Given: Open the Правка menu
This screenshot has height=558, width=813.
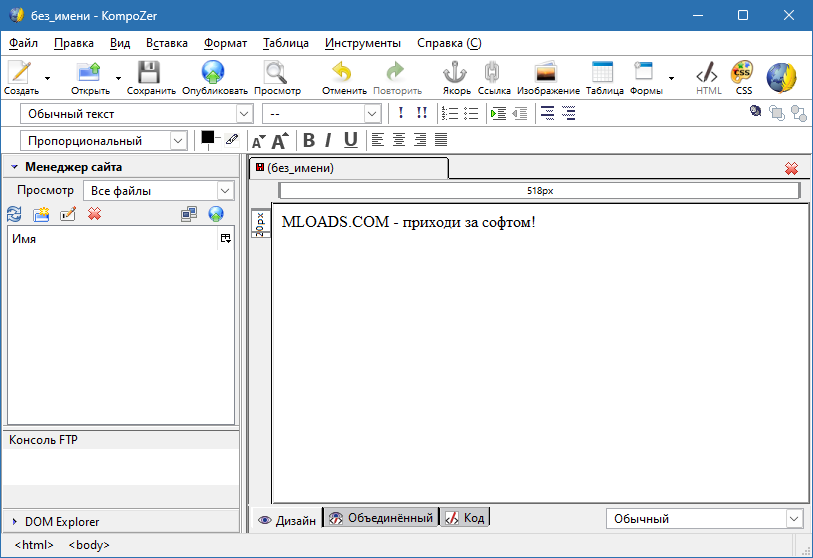Looking at the screenshot, I should coord(74,43).
